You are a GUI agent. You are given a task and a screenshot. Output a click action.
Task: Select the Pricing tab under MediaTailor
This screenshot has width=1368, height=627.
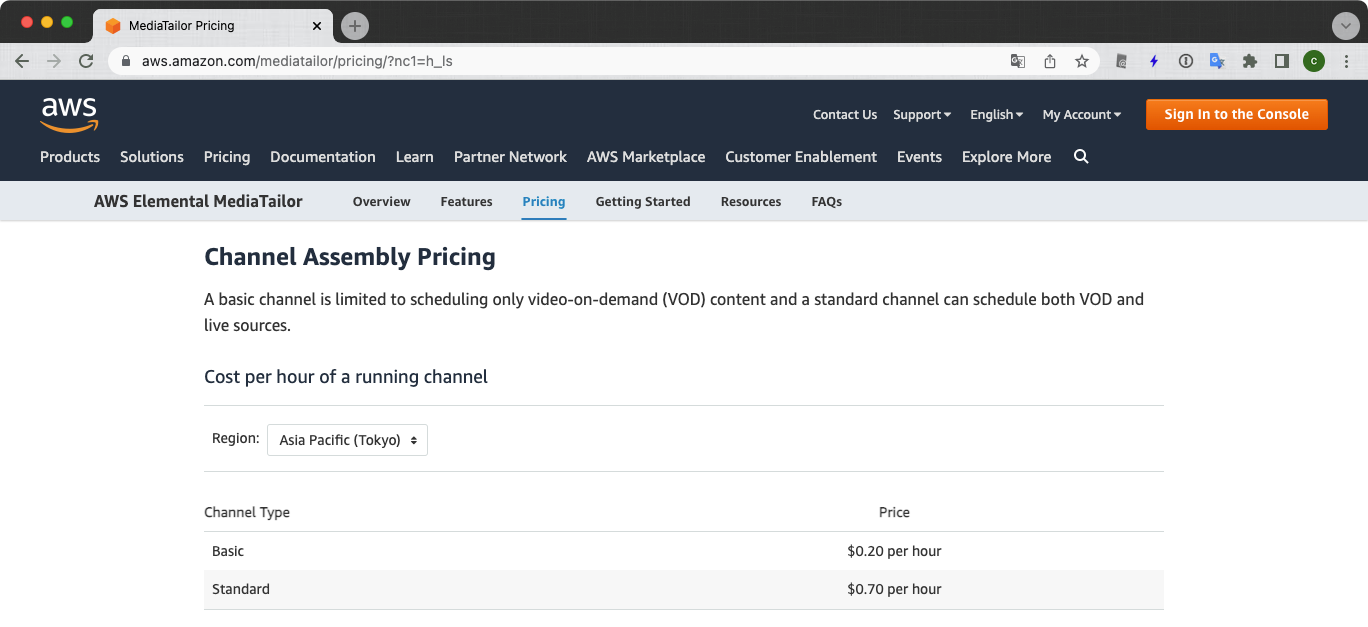[x=544, y=202]
